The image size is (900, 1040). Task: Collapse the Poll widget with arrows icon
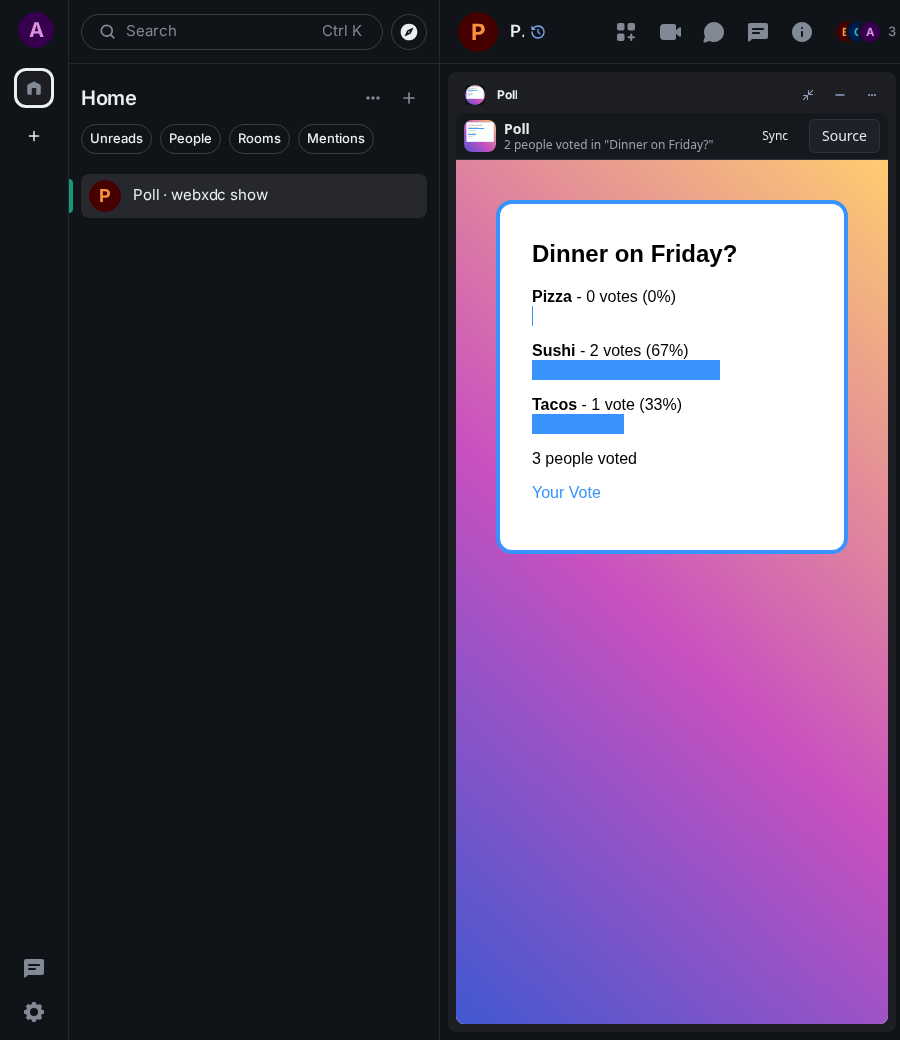808,95
